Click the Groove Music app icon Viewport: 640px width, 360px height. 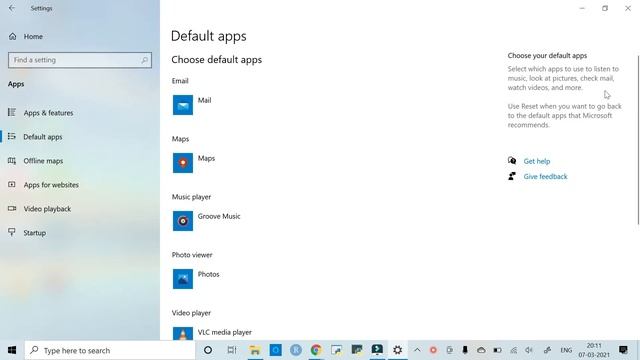tap(182, 221)
